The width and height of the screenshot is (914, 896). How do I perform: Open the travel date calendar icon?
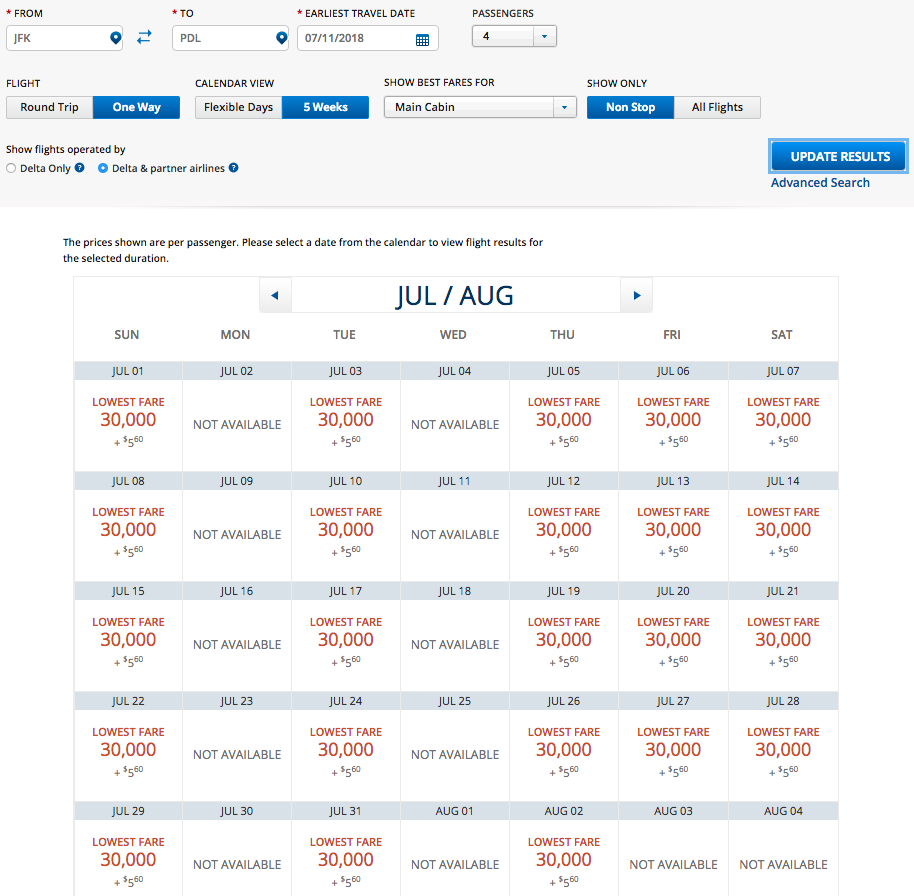click(x=422, y=39)
